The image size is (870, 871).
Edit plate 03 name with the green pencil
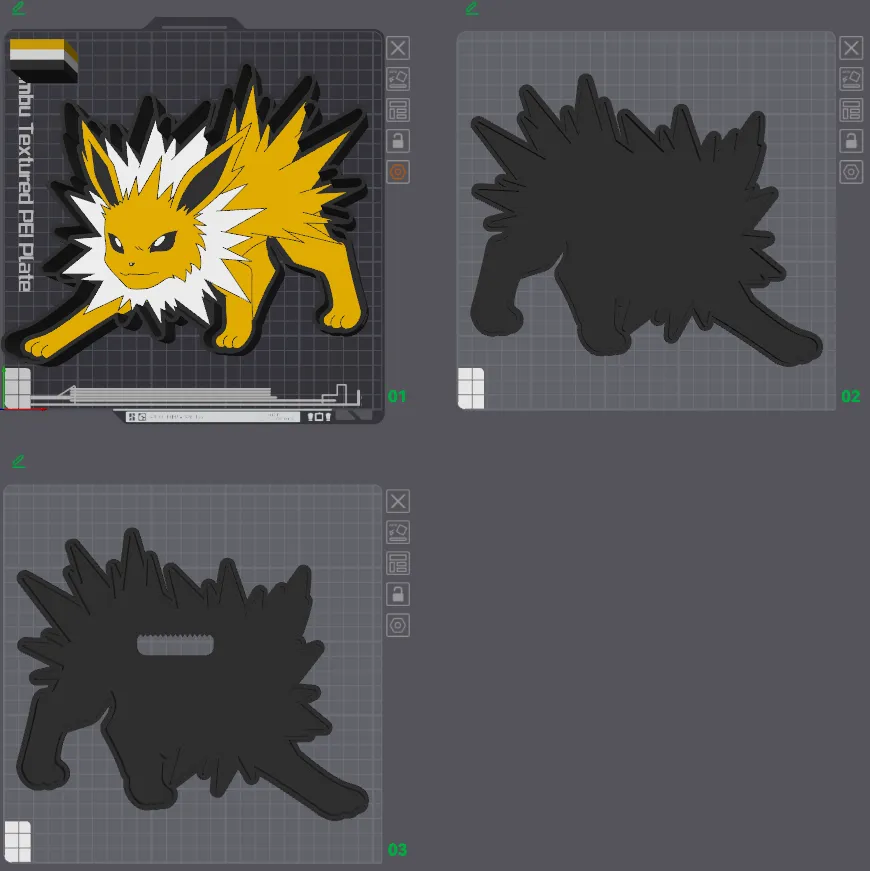pos(16,461)
